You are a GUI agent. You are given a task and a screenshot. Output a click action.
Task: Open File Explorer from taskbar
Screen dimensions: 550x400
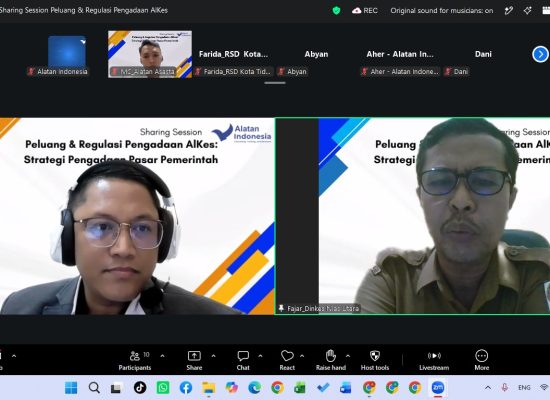coord(209,388)
